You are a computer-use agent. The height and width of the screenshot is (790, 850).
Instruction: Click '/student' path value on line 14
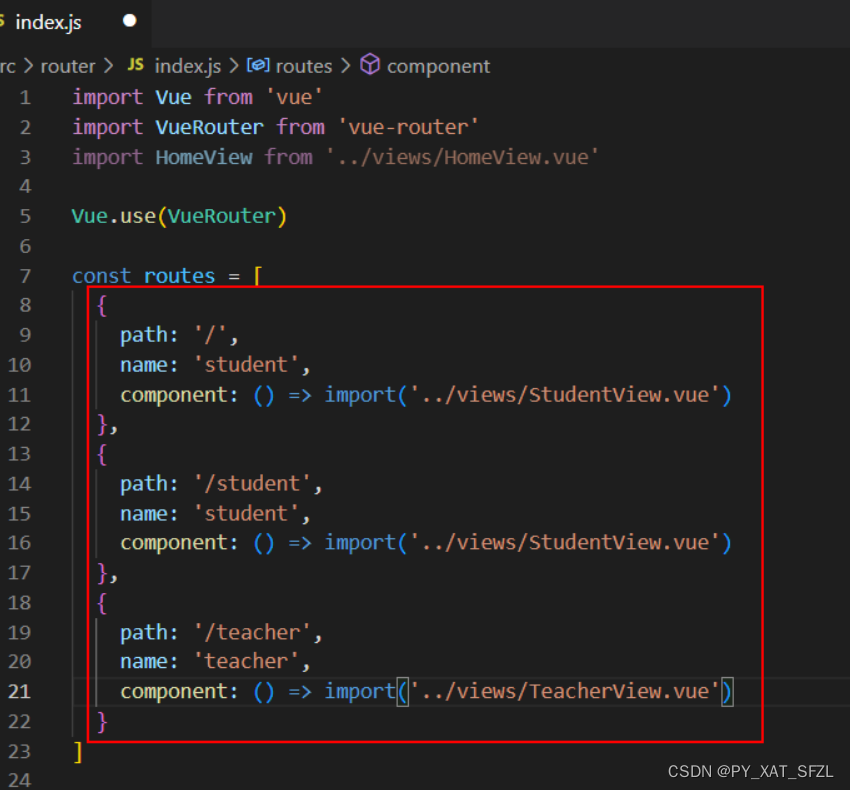tap(252, 483)
